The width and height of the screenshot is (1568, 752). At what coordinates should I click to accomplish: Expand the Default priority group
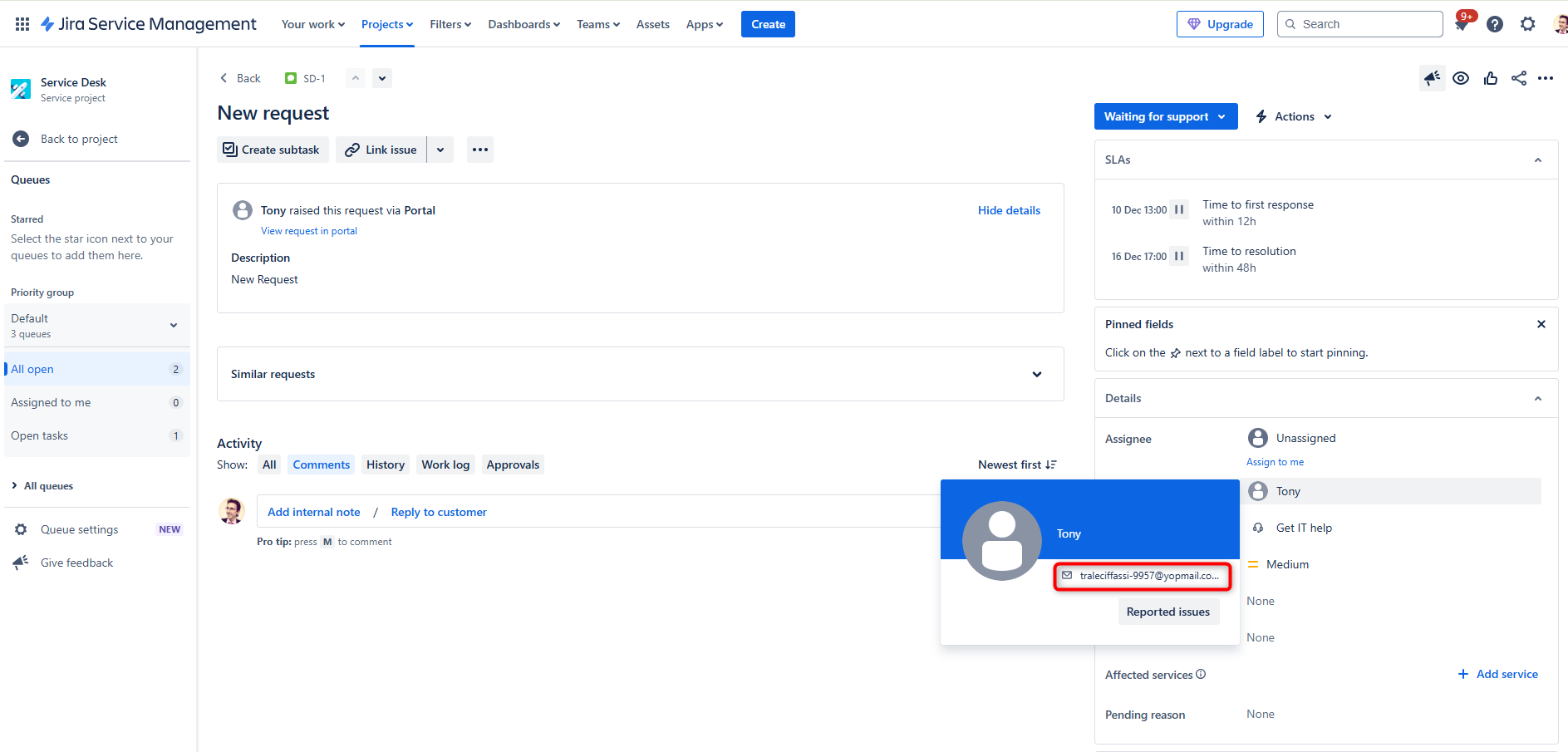(x=96, y=325)
